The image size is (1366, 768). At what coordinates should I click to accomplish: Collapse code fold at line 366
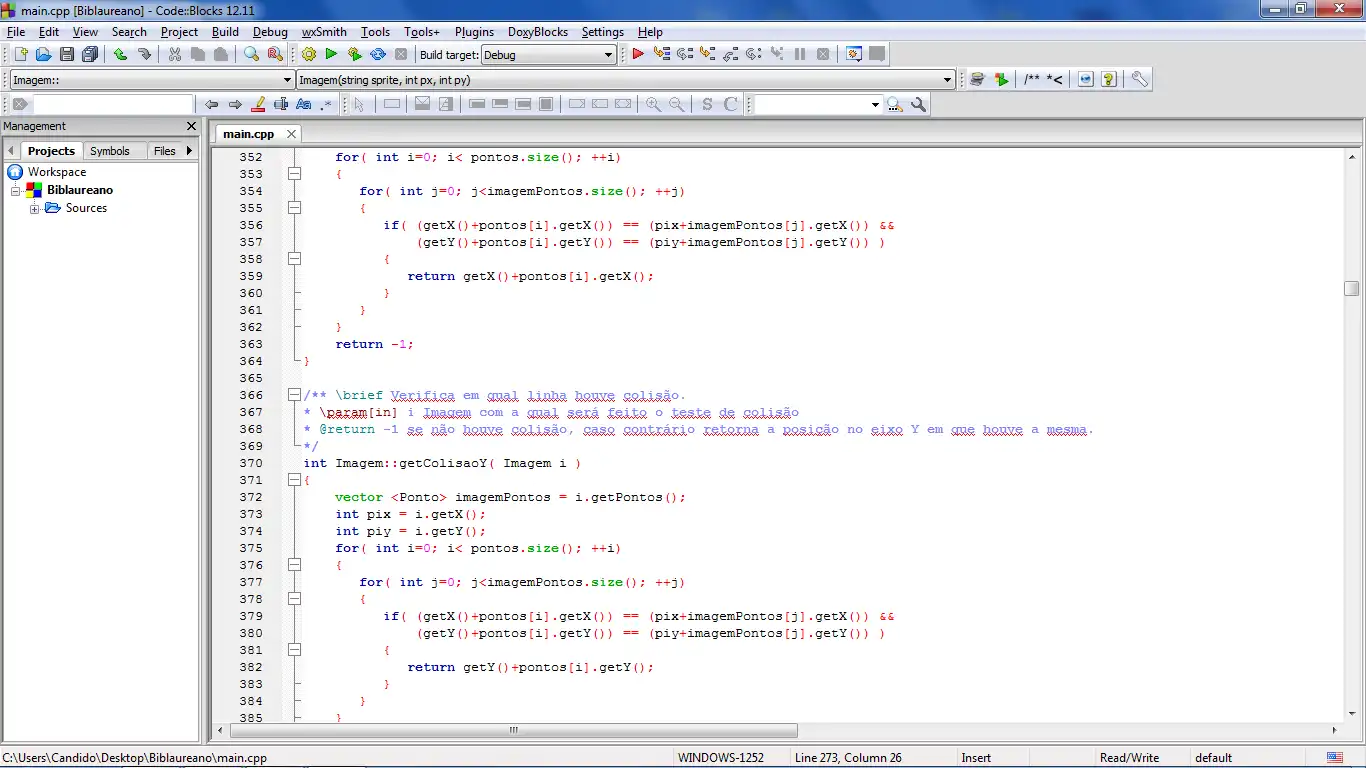pos(294,395)
